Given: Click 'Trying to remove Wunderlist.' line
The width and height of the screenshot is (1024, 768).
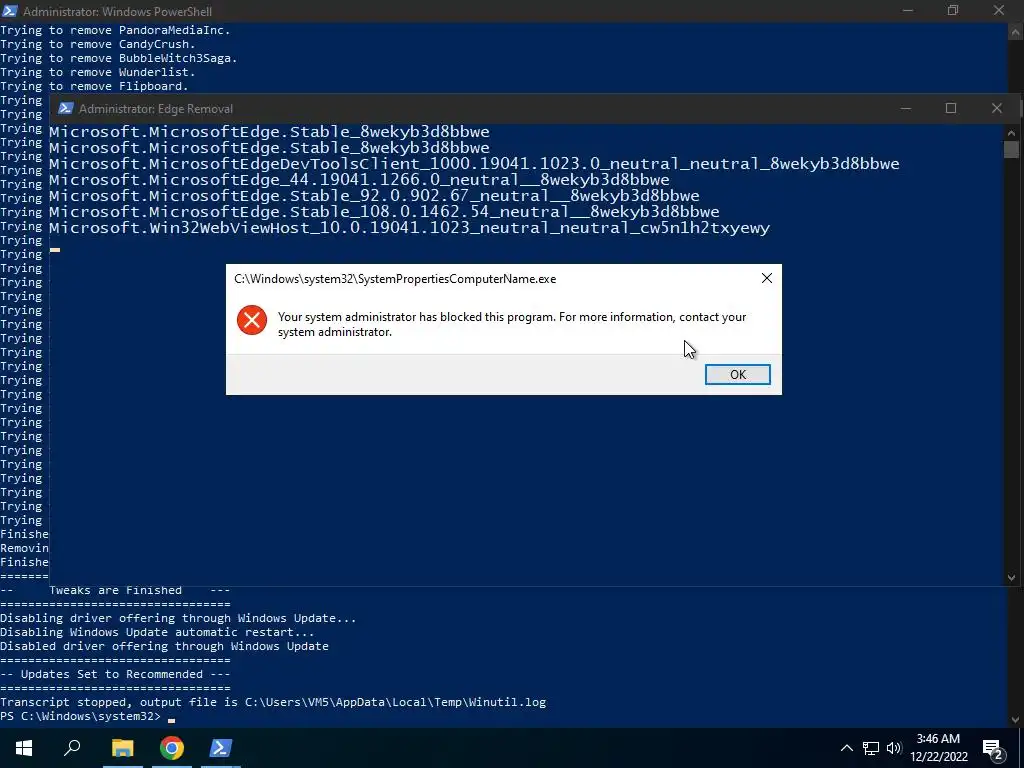Looking at the screenshot, I should (x=98, y=72).
